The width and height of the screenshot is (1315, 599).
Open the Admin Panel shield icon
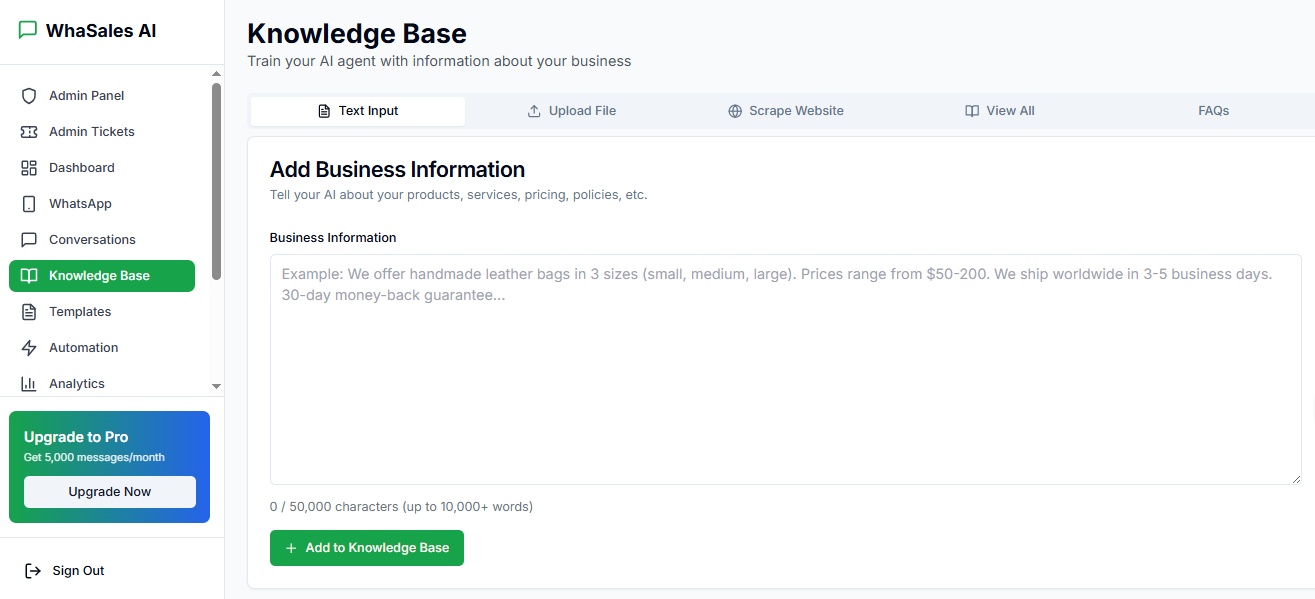tap(30, 95)
